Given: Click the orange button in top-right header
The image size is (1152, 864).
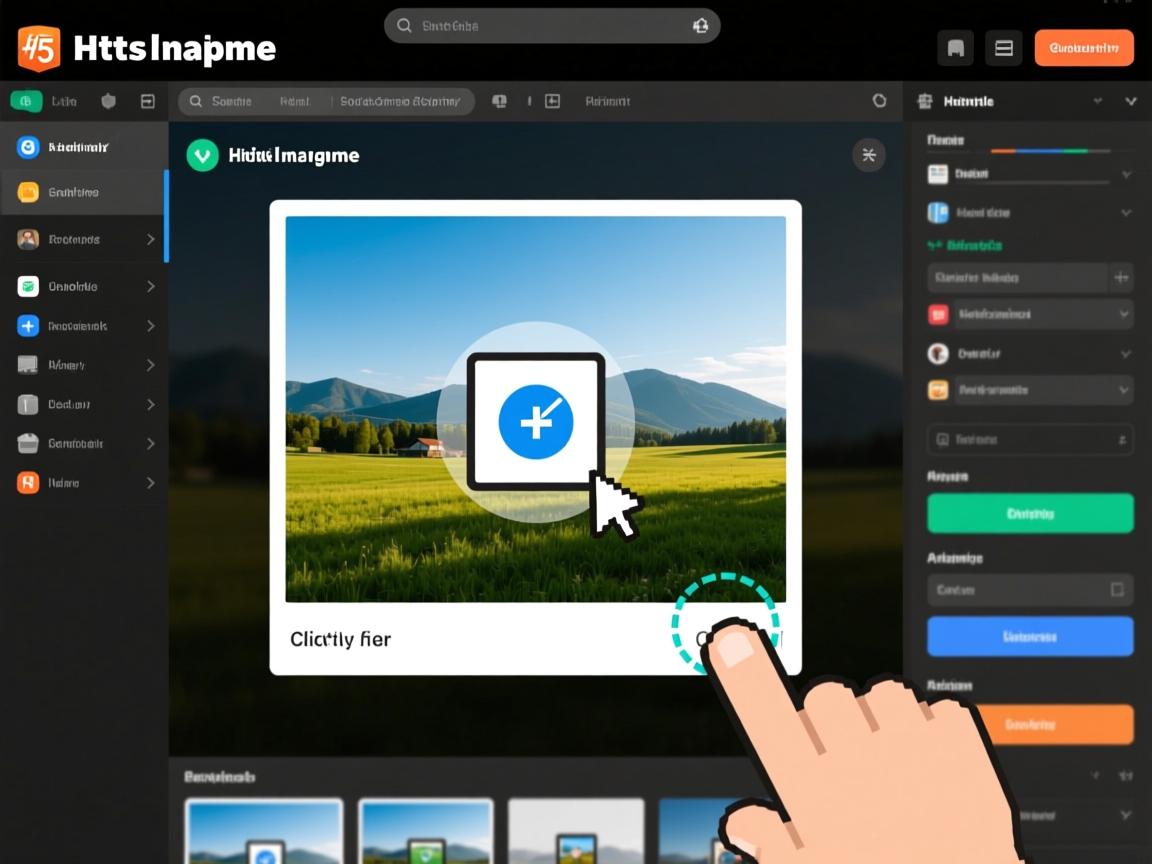Looking at the screenshot, I should point(1084,48).
